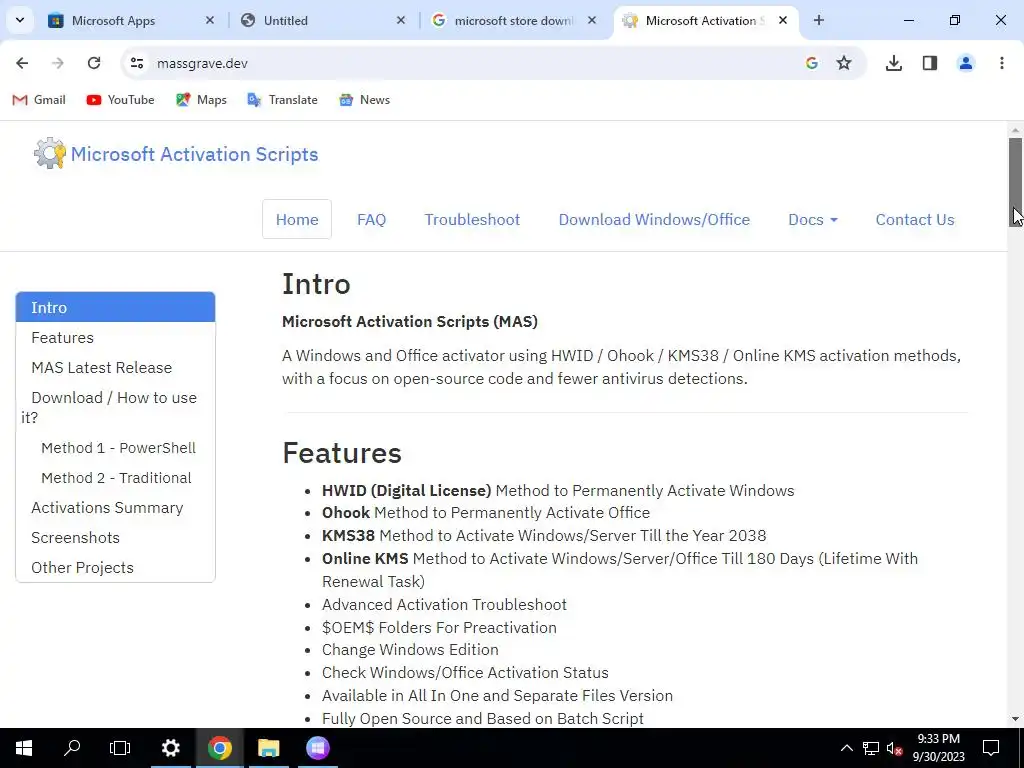1024x768 pixels.
Task: Click the scrollbar down arrow
Action: tap(1015, 719)
